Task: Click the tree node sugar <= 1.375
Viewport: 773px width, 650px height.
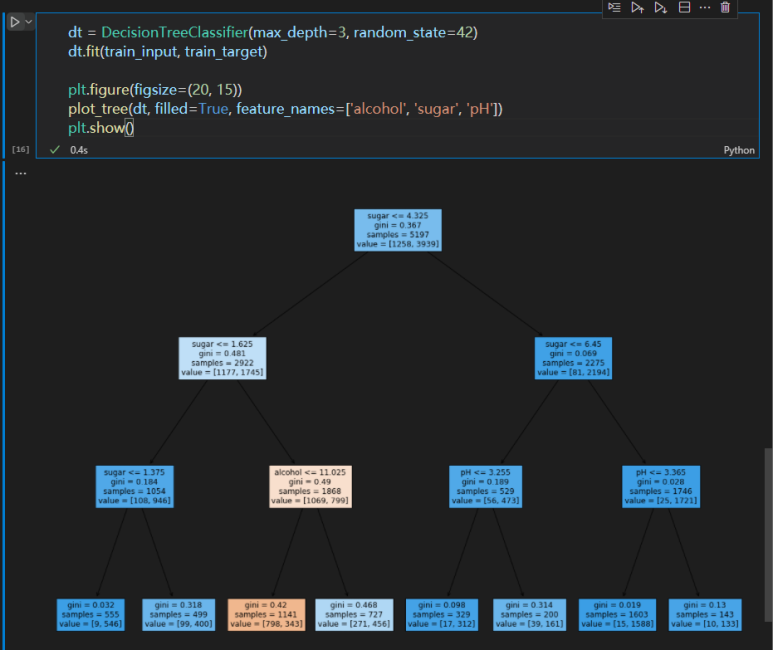Action: click(135, 486)
